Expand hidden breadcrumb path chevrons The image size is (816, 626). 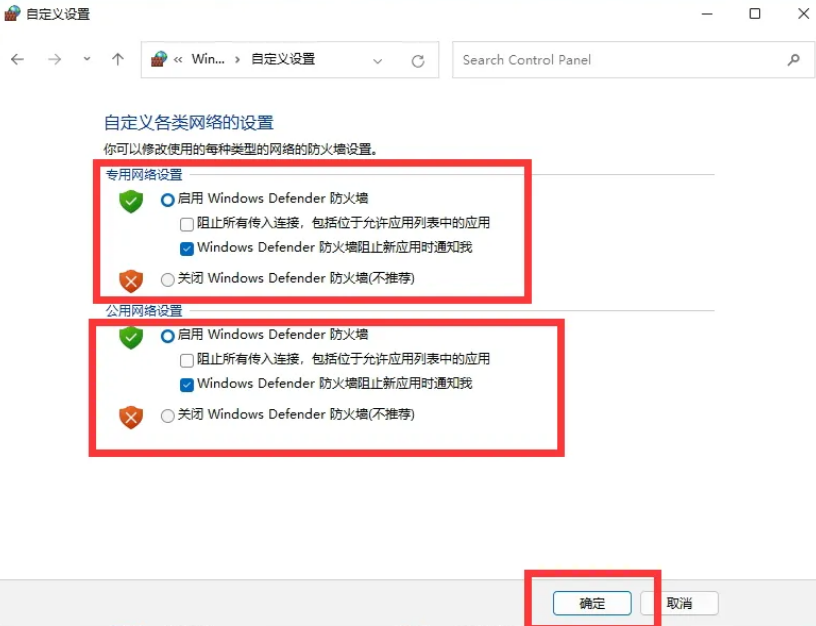click(x=178, y=59)
